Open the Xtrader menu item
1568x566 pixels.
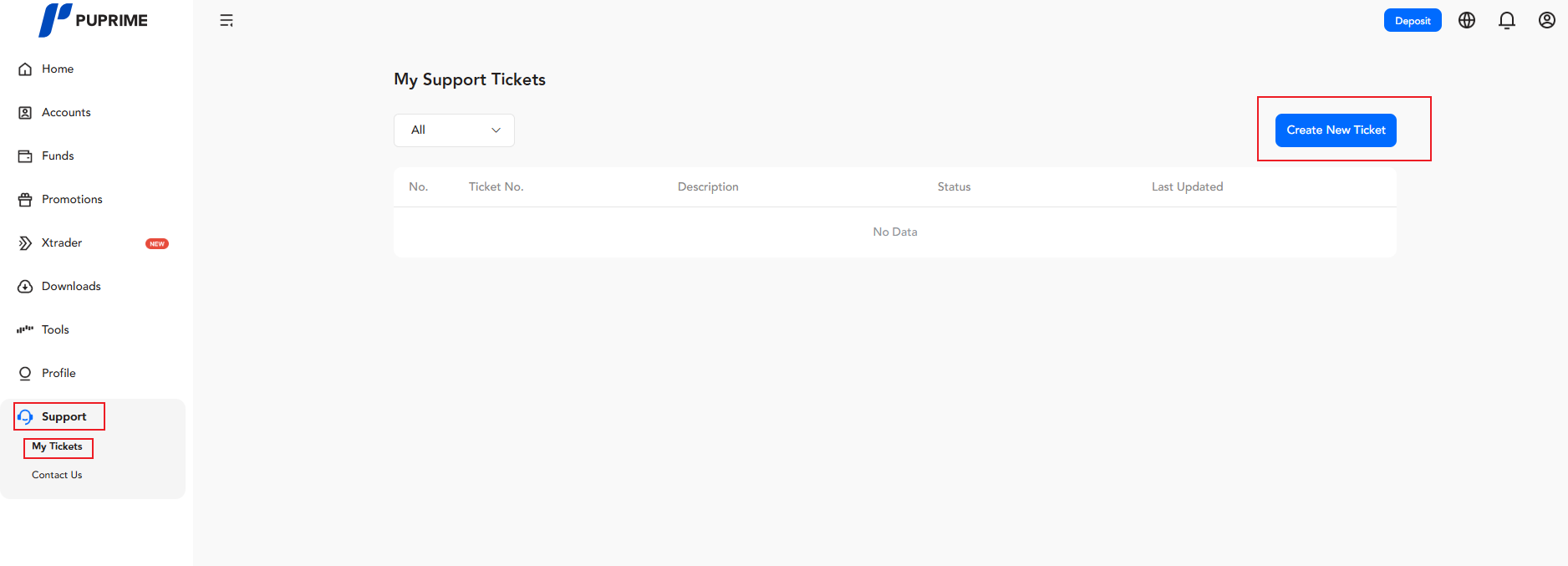62,243
